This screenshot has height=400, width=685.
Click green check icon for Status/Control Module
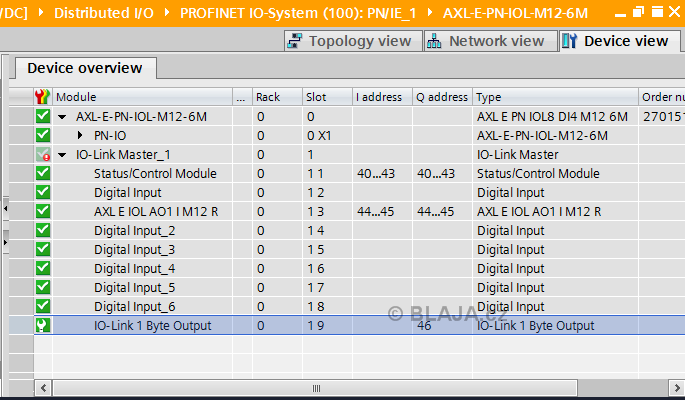(43, 173)
